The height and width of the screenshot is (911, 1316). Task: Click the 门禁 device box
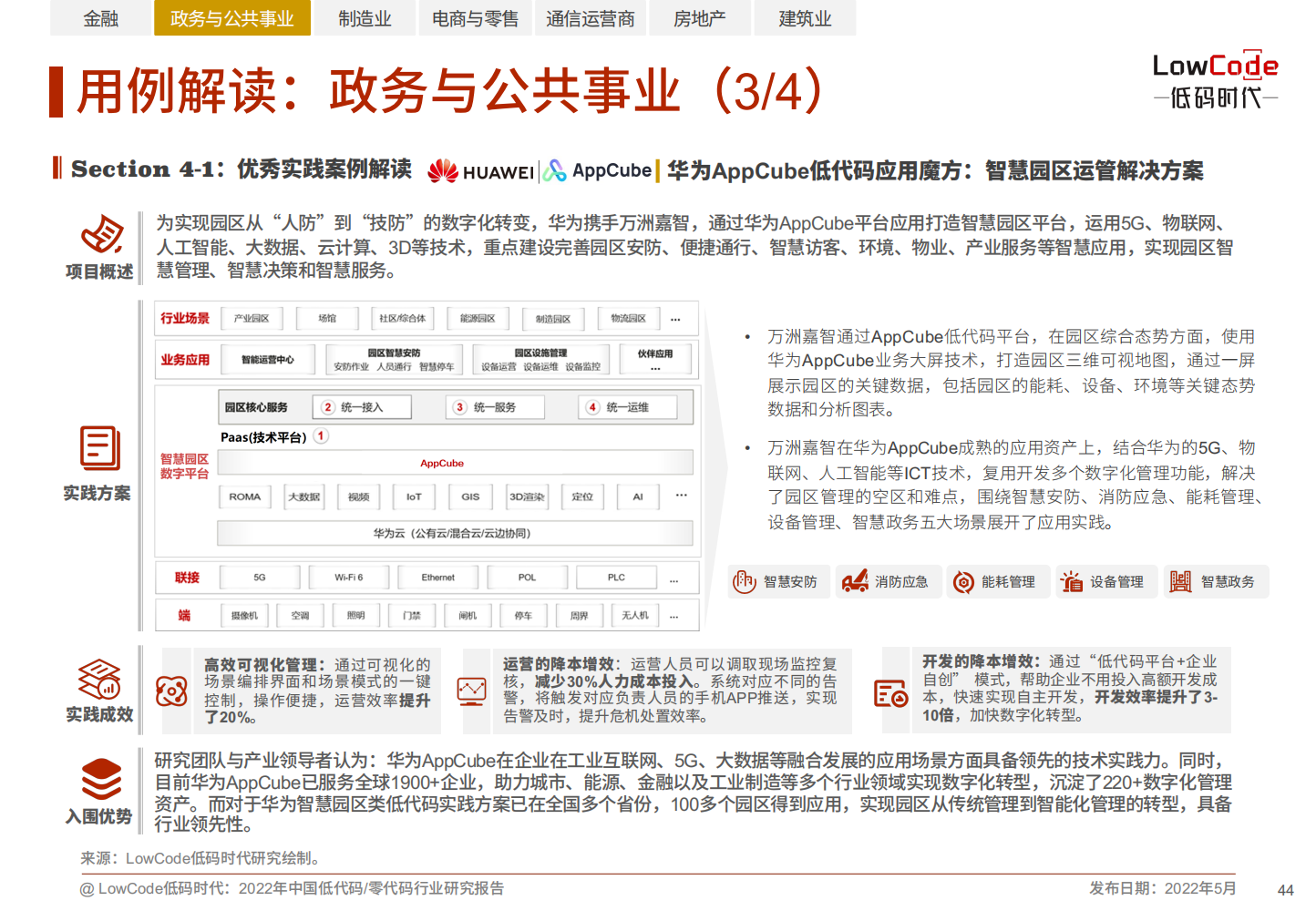coord(412,616)
